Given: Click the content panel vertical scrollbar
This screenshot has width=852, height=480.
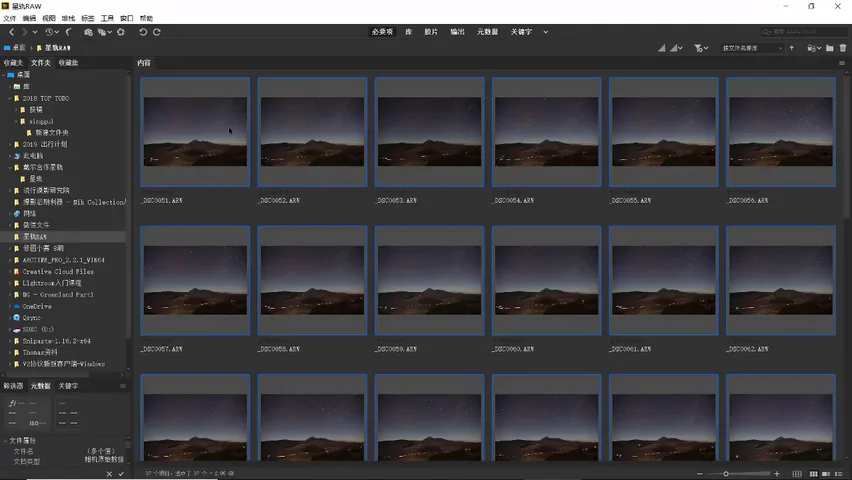Looking at the screenshot, I should pyautogui.click(x=846, y=148).
